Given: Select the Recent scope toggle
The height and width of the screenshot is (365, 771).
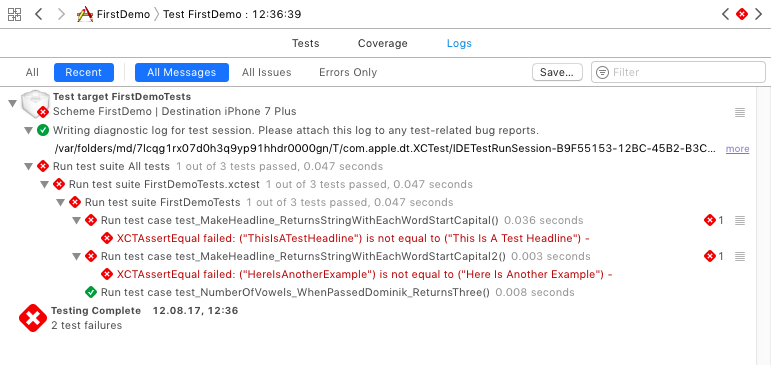Looking at the screenshot, I should point(84,72).
